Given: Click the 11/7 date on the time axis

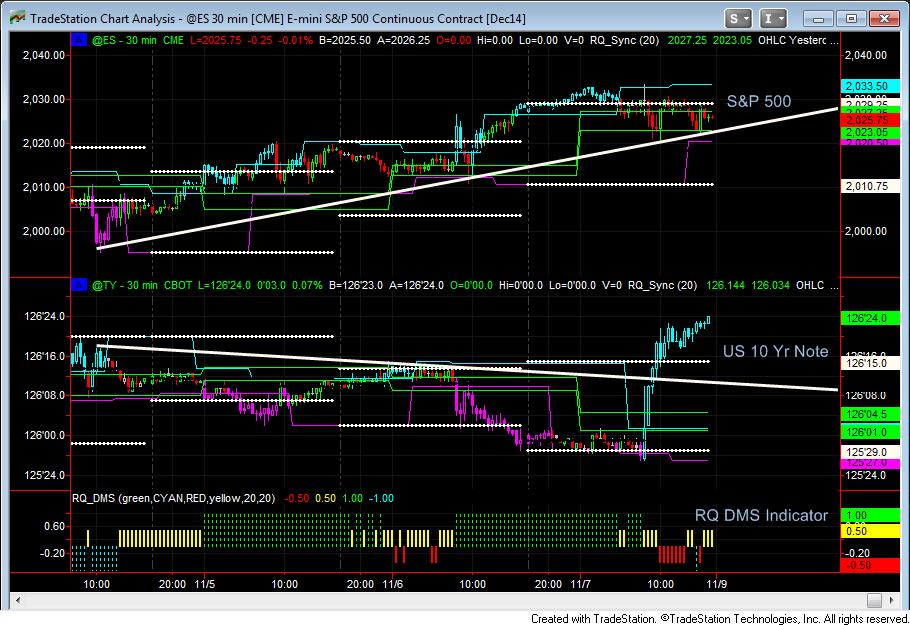Looking at the screenshot, I should point(580,584).
